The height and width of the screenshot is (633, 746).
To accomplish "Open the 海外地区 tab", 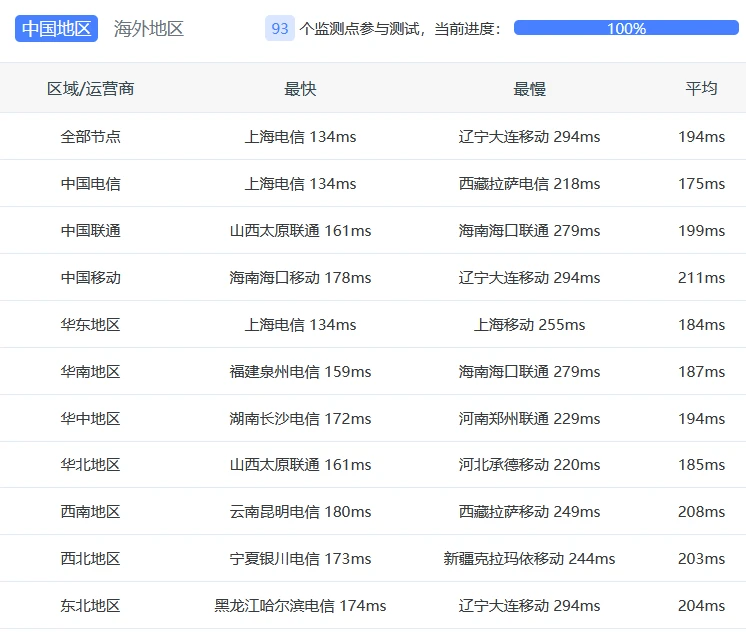I will click(x=149, y=28).
